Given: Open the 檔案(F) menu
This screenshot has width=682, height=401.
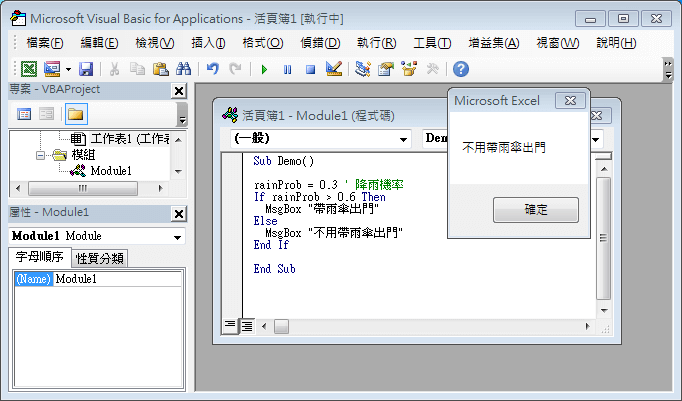Looking at the screenshot, I should pos(45,43).
